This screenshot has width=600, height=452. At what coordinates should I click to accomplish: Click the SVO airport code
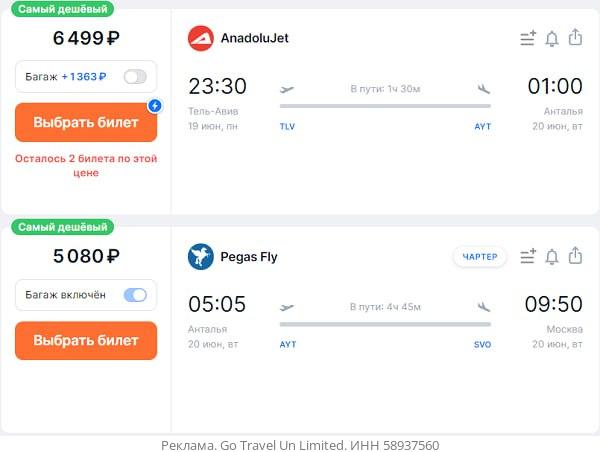click(482, 345)
